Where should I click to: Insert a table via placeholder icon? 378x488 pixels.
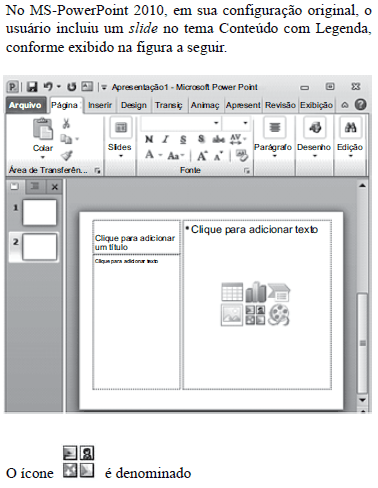pyautogui.click(x=232, y=292)
